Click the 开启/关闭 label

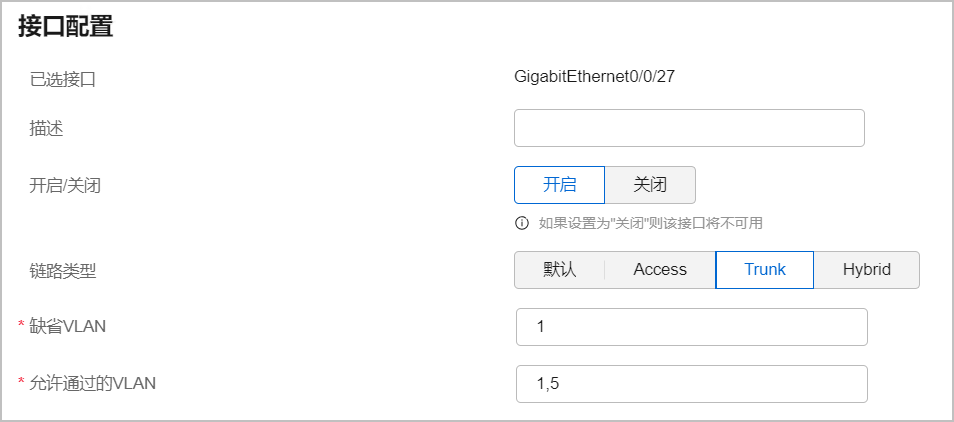pyautogui.click(x=65, y=185)
